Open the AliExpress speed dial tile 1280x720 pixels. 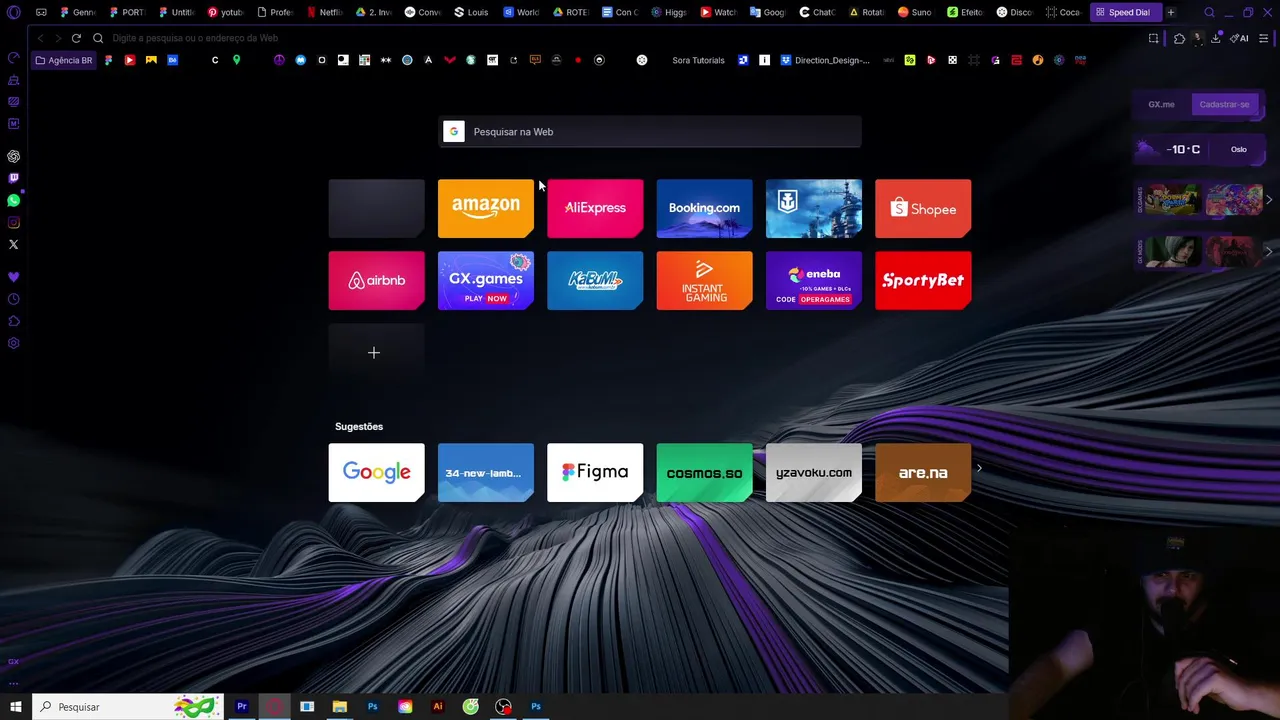tap(595, 208)
